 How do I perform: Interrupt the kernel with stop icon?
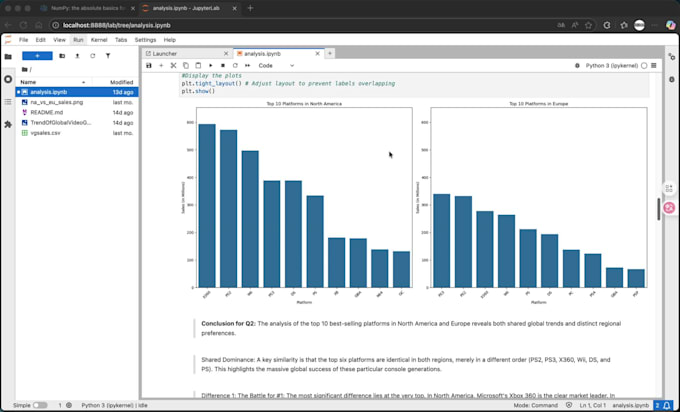(x=223, y=65)
